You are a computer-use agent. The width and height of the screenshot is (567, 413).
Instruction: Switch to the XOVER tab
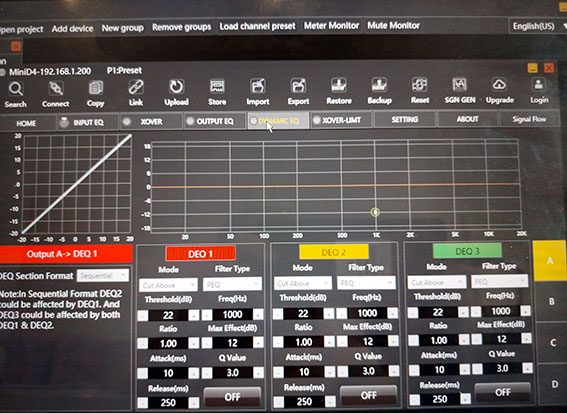point(151,122)
